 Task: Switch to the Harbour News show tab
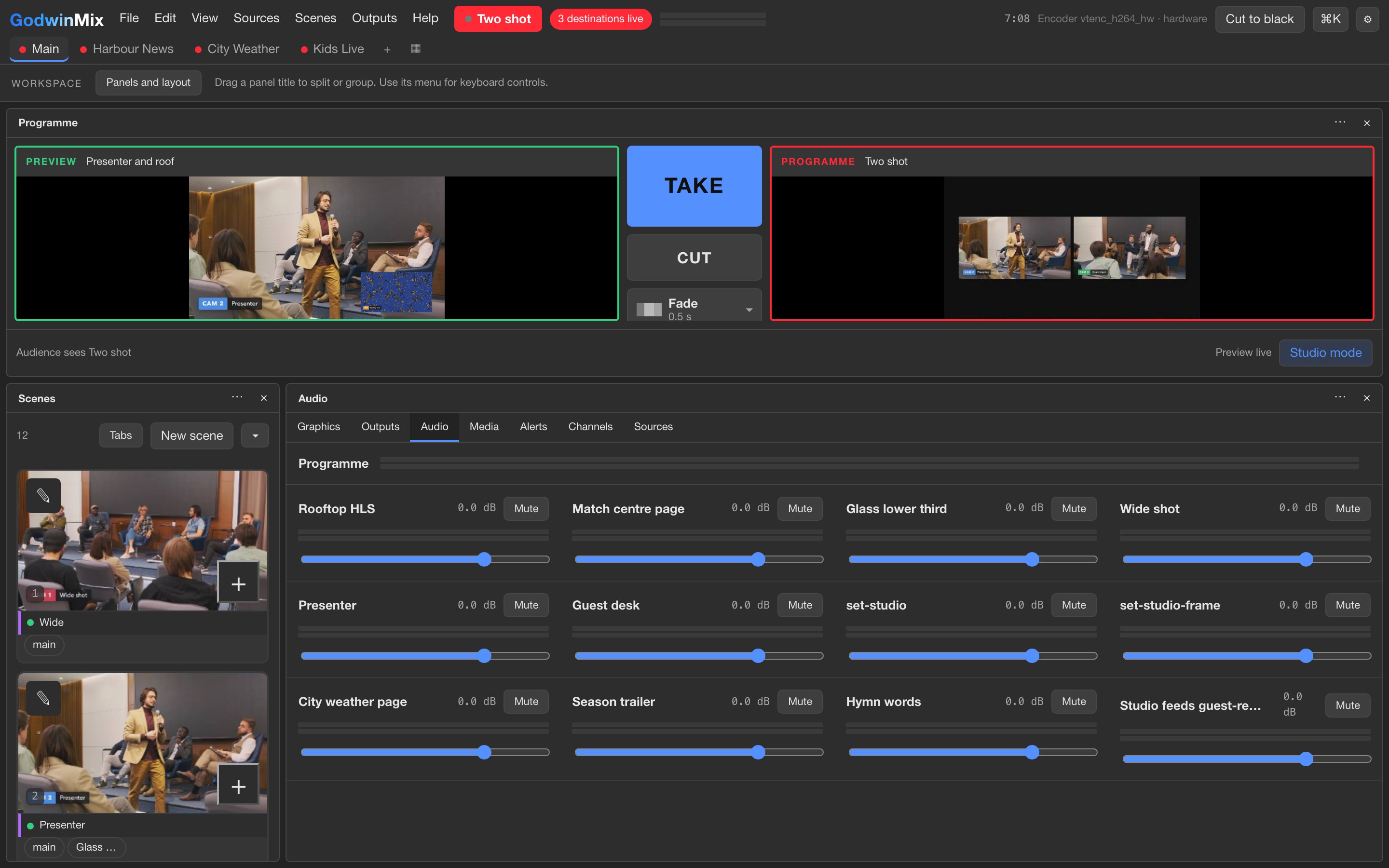[x=126, y=49]
